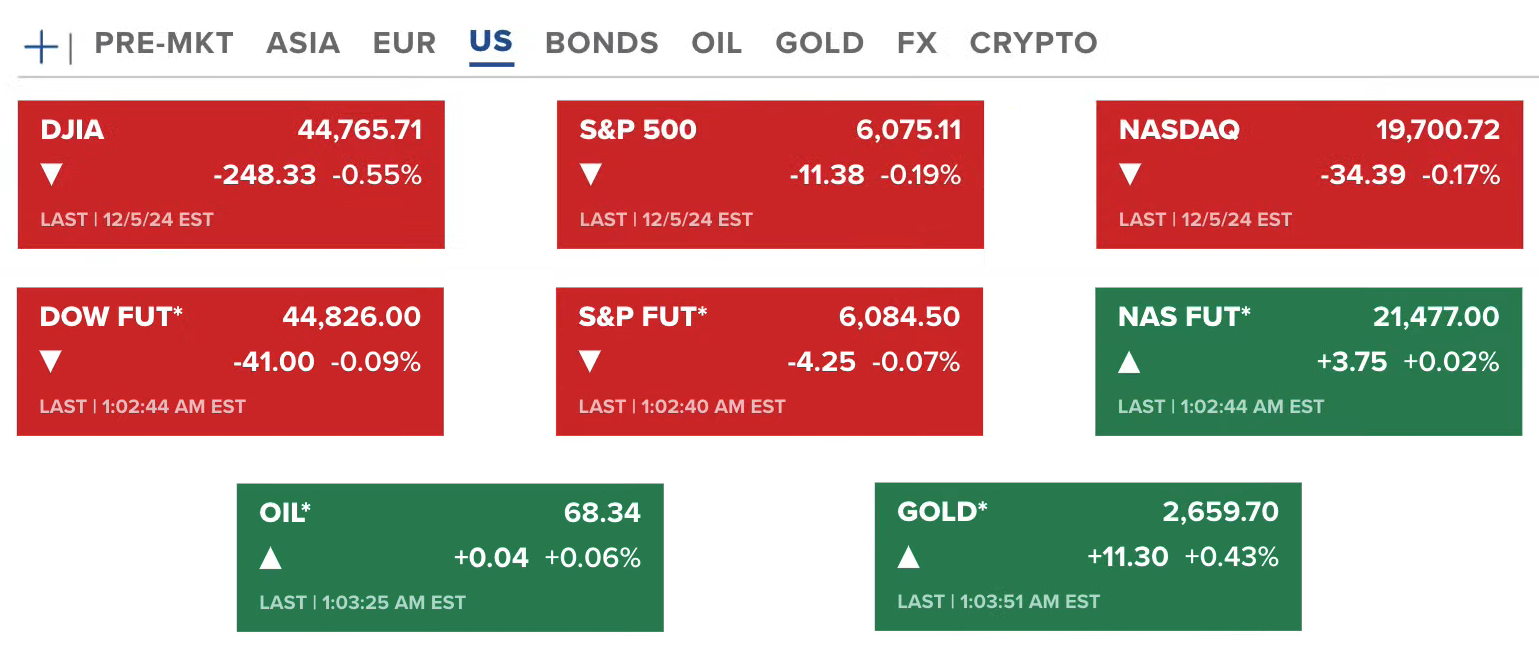This screenshot has width=1539, height=653.
Task: Select the GOLD tab from the menu bar
Action: click(x=819, y=43)
